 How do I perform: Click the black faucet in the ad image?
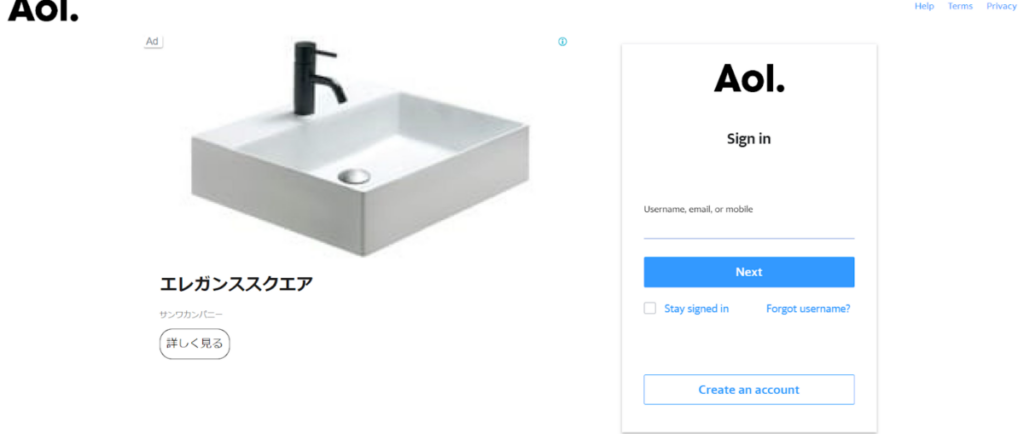click(x=316, y=78)
